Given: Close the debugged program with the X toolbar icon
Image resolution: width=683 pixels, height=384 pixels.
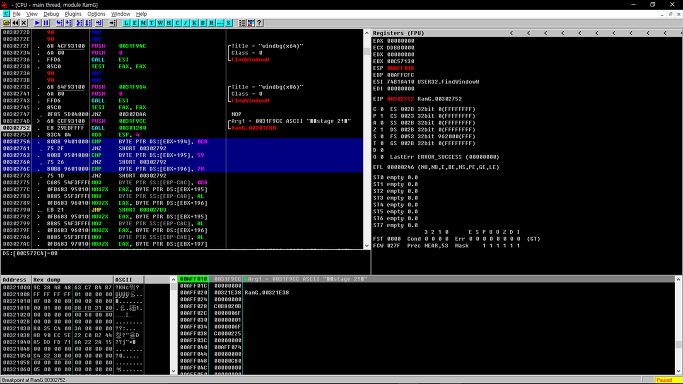Looking at the screenshot, I should (x=24, y=23).
